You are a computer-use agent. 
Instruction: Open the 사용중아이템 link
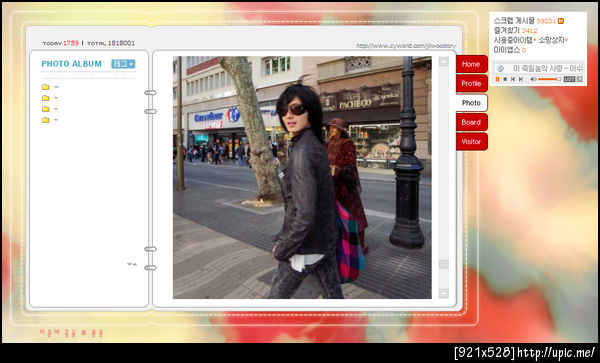point(513,40)
